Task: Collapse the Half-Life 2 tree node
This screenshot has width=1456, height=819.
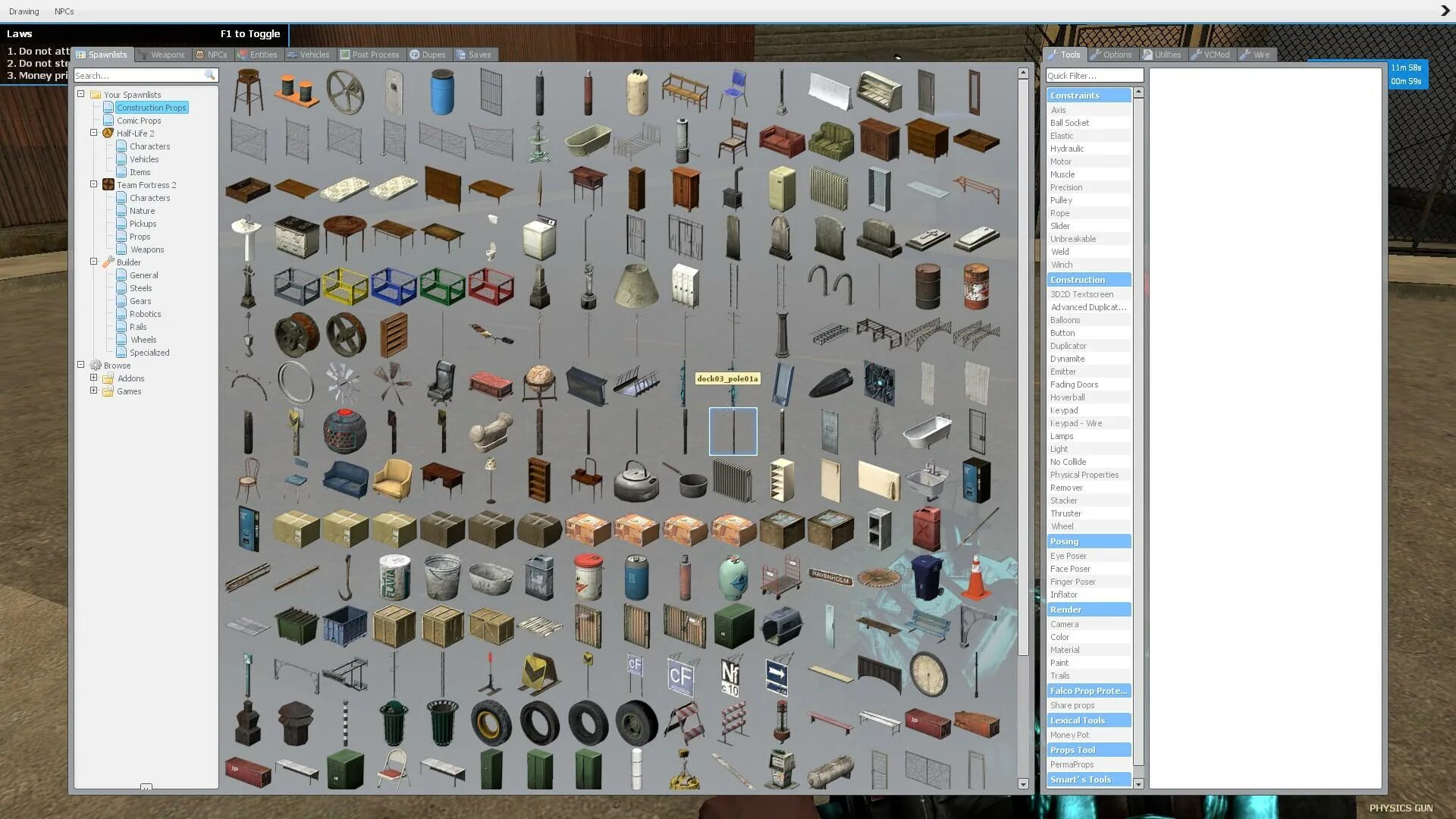Action: click(x=94, y=133)
